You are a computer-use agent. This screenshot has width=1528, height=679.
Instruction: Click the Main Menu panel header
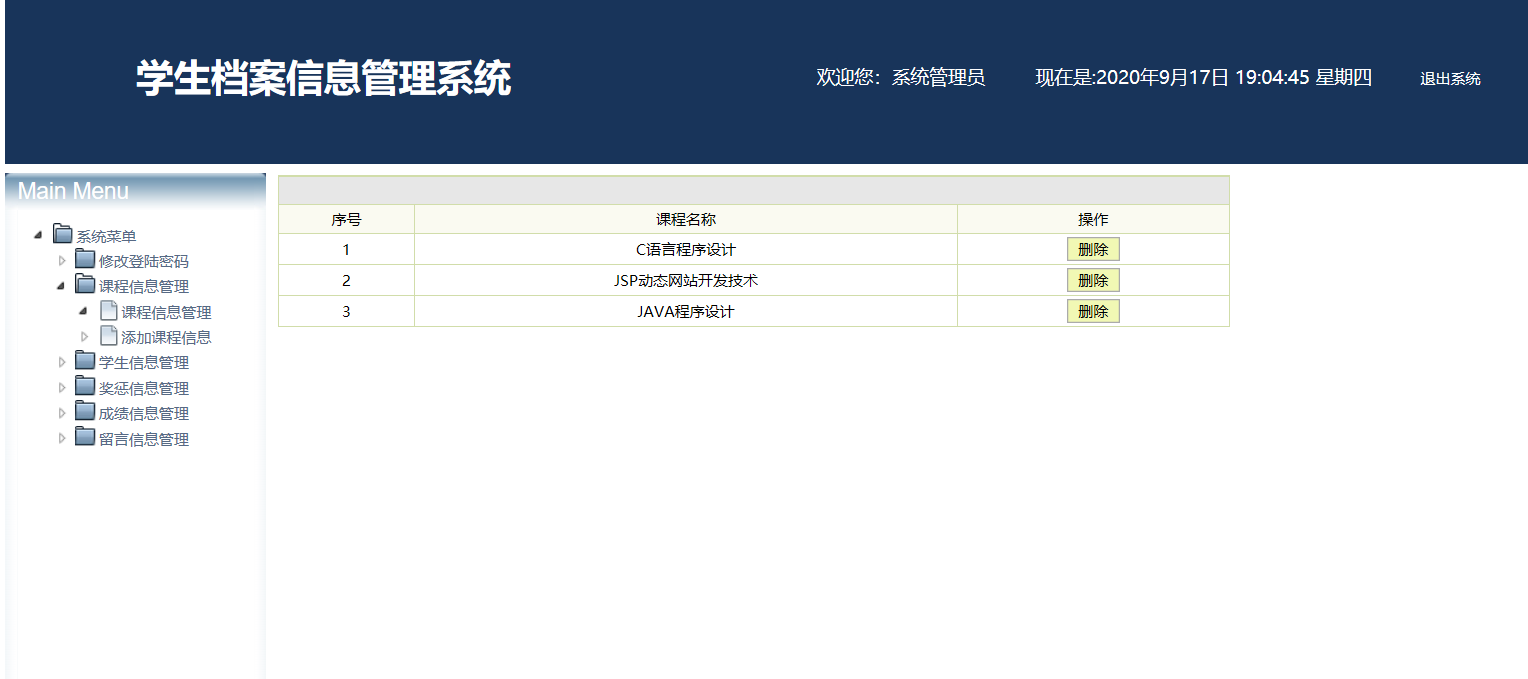point(135,190)
